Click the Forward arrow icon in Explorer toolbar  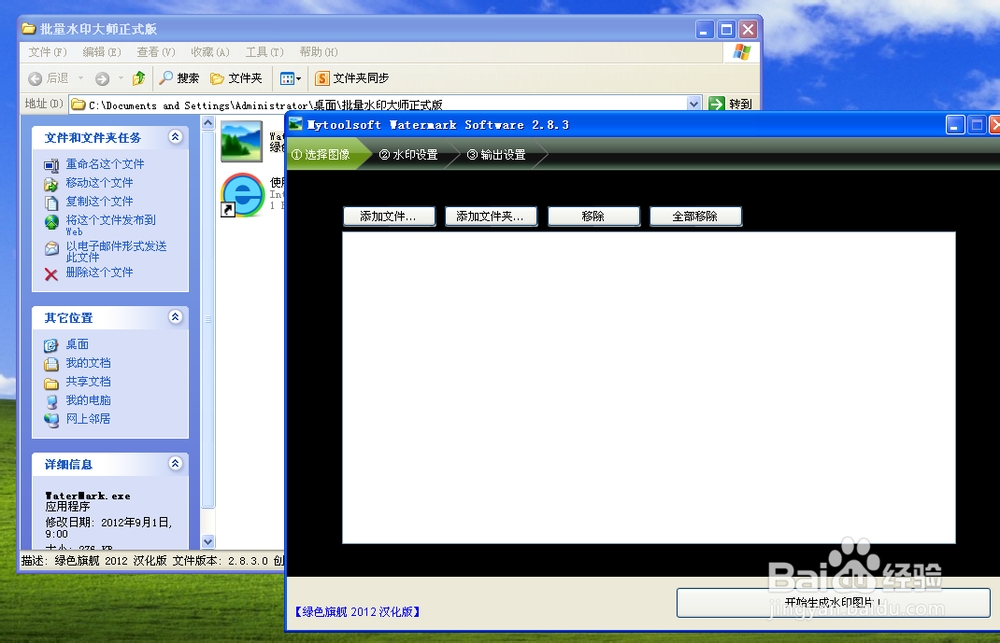(x=102, y=78)
